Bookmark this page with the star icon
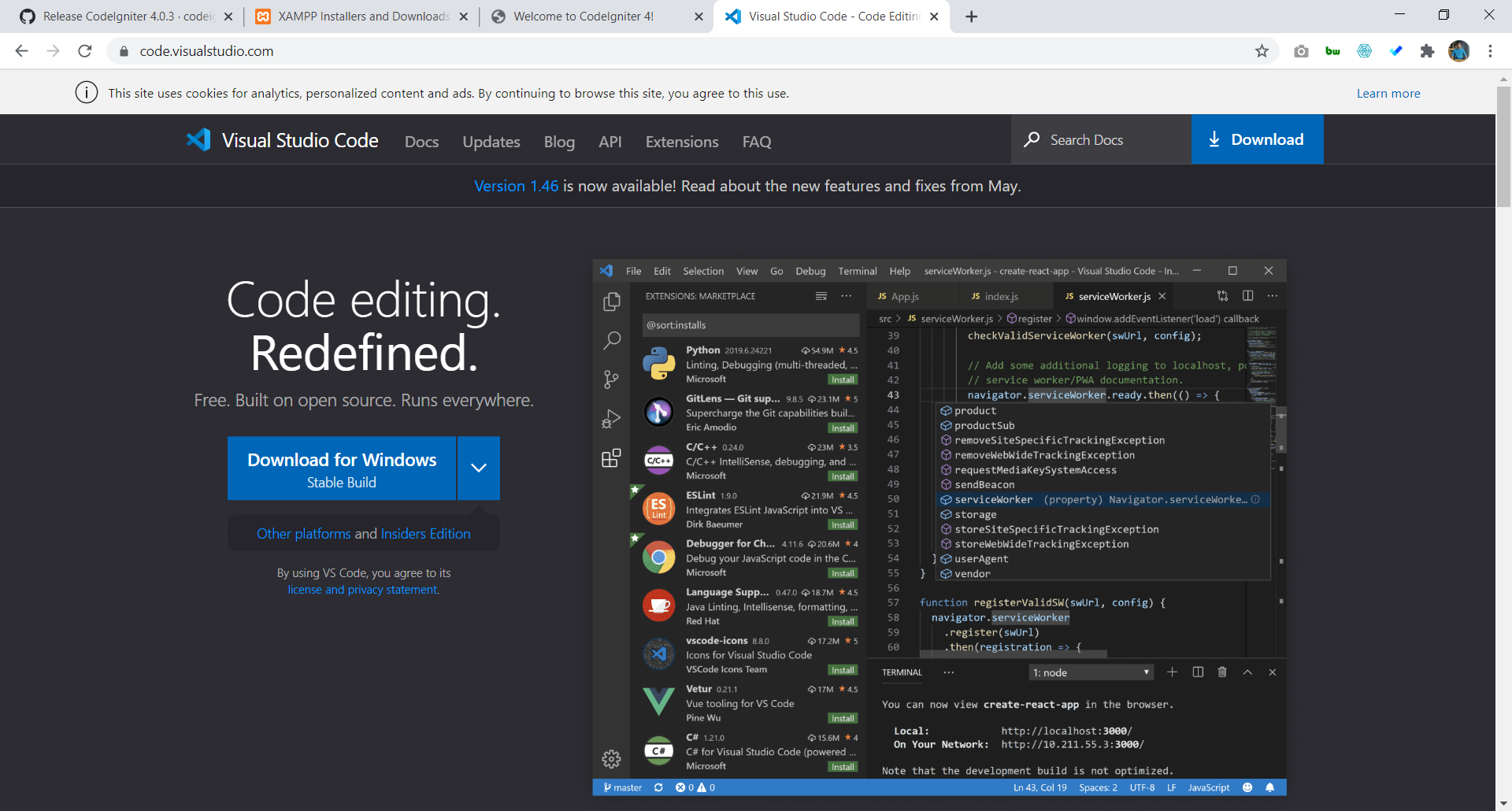Screen dimensions: 1512x811 pyautogui.click(x=1262, y=51)
